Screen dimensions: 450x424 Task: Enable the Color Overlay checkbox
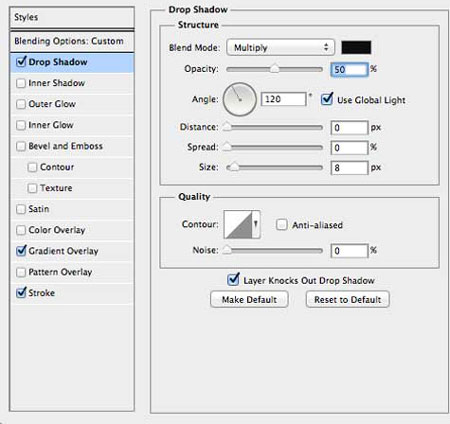pos(21,230)
